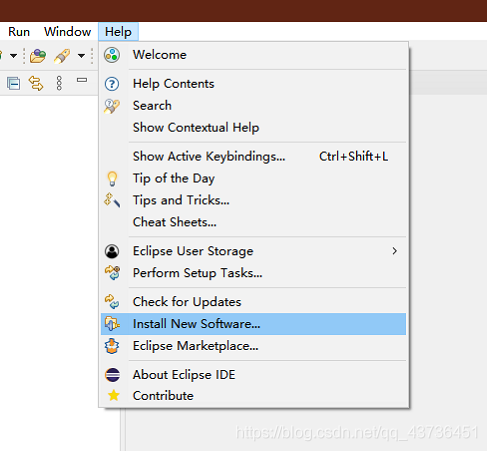Click the Search help icon
487x451 pixels.
click(x=112, y=106)
